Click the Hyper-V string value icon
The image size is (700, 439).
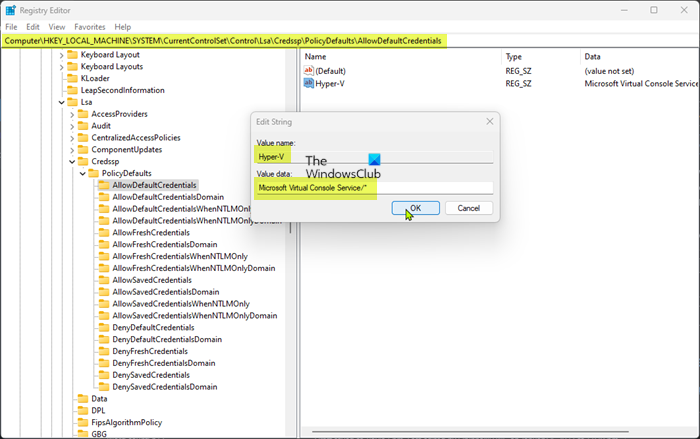(x=308, y=83)
